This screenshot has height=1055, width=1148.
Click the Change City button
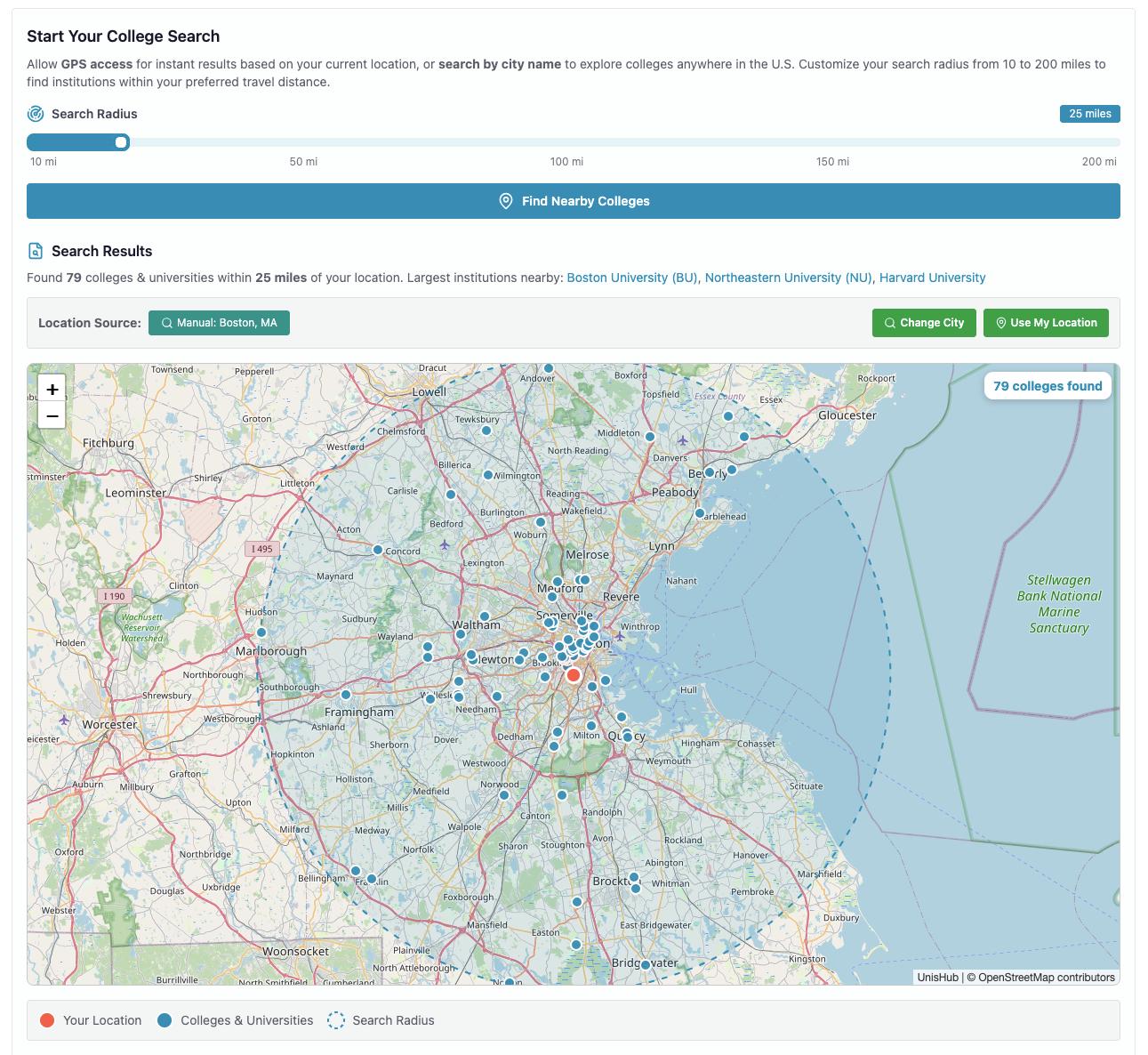pyautogui.click(x=924, y=323)
